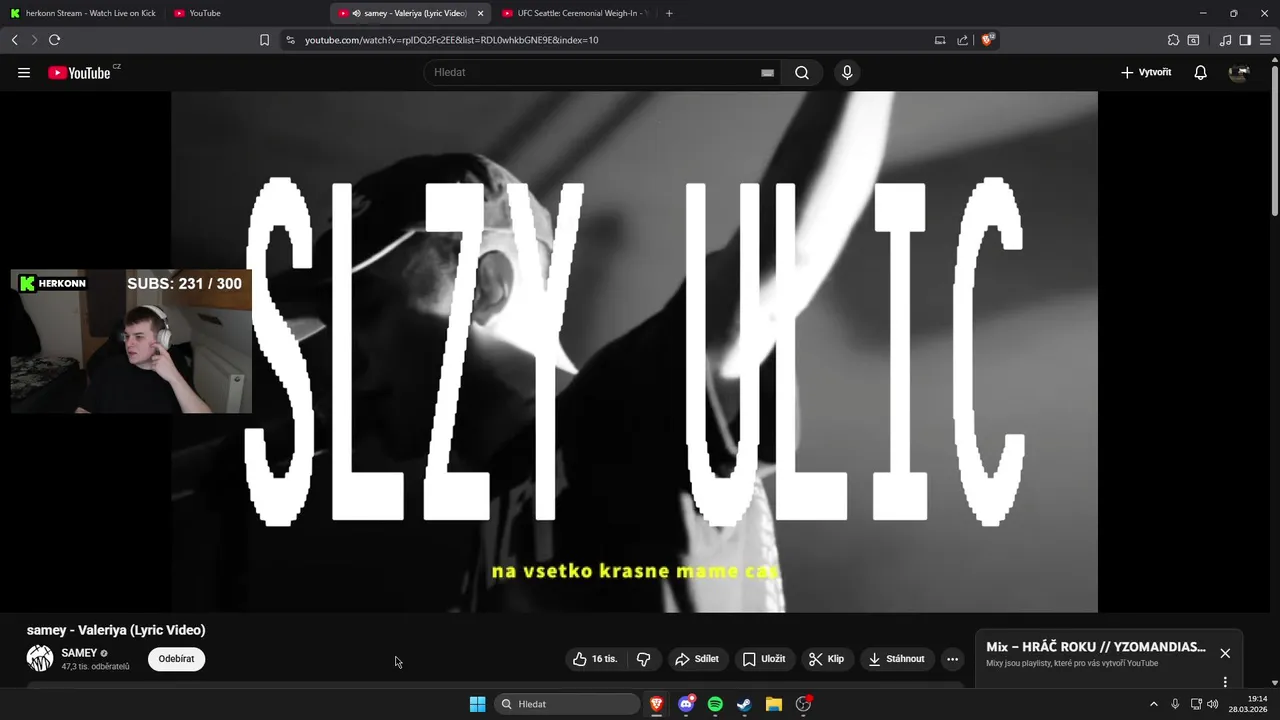Click the Vytvořit create button
This screenshot has height=720, width=1280.
point(1146,72)
